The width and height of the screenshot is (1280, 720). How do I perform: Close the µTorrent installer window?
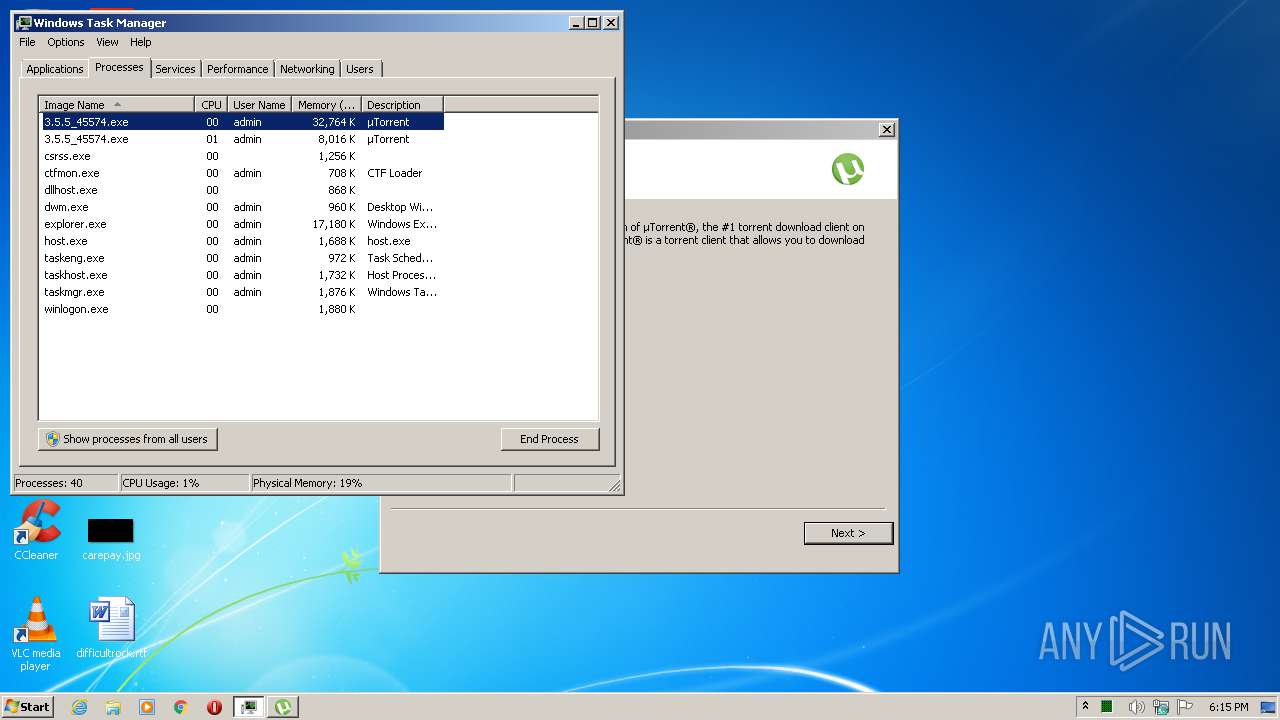coord(886,130)
